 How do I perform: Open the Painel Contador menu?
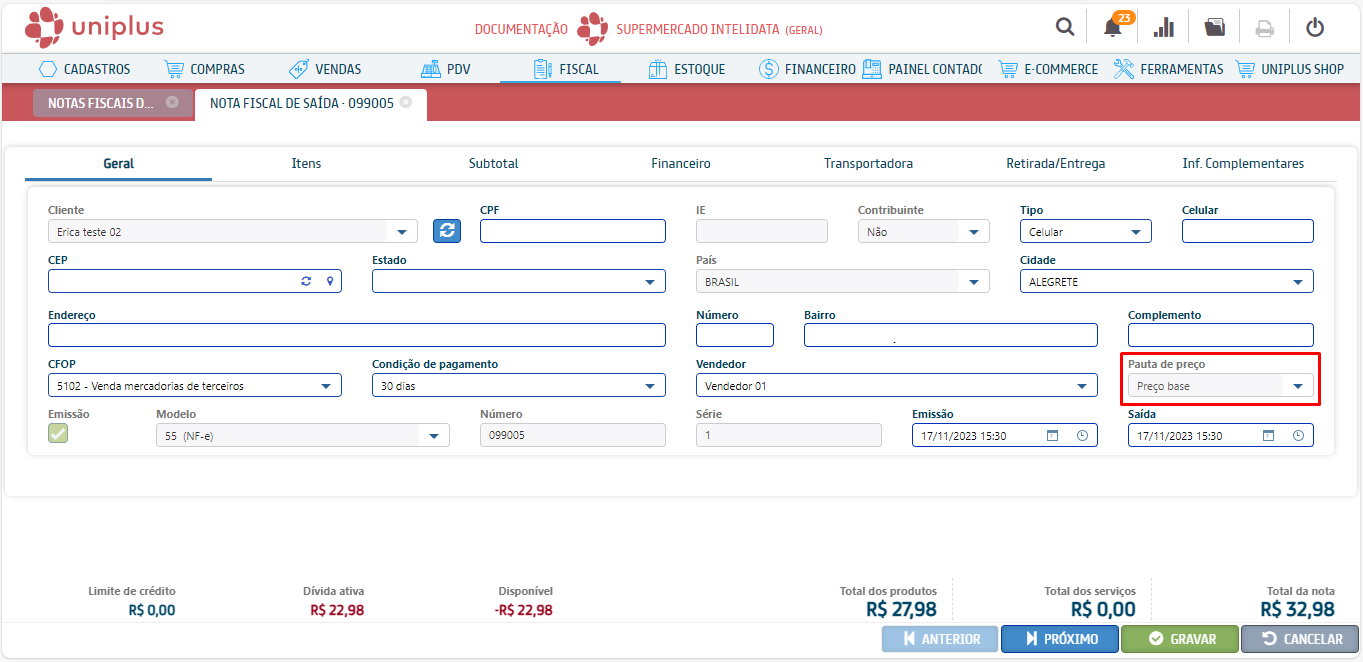922,69
